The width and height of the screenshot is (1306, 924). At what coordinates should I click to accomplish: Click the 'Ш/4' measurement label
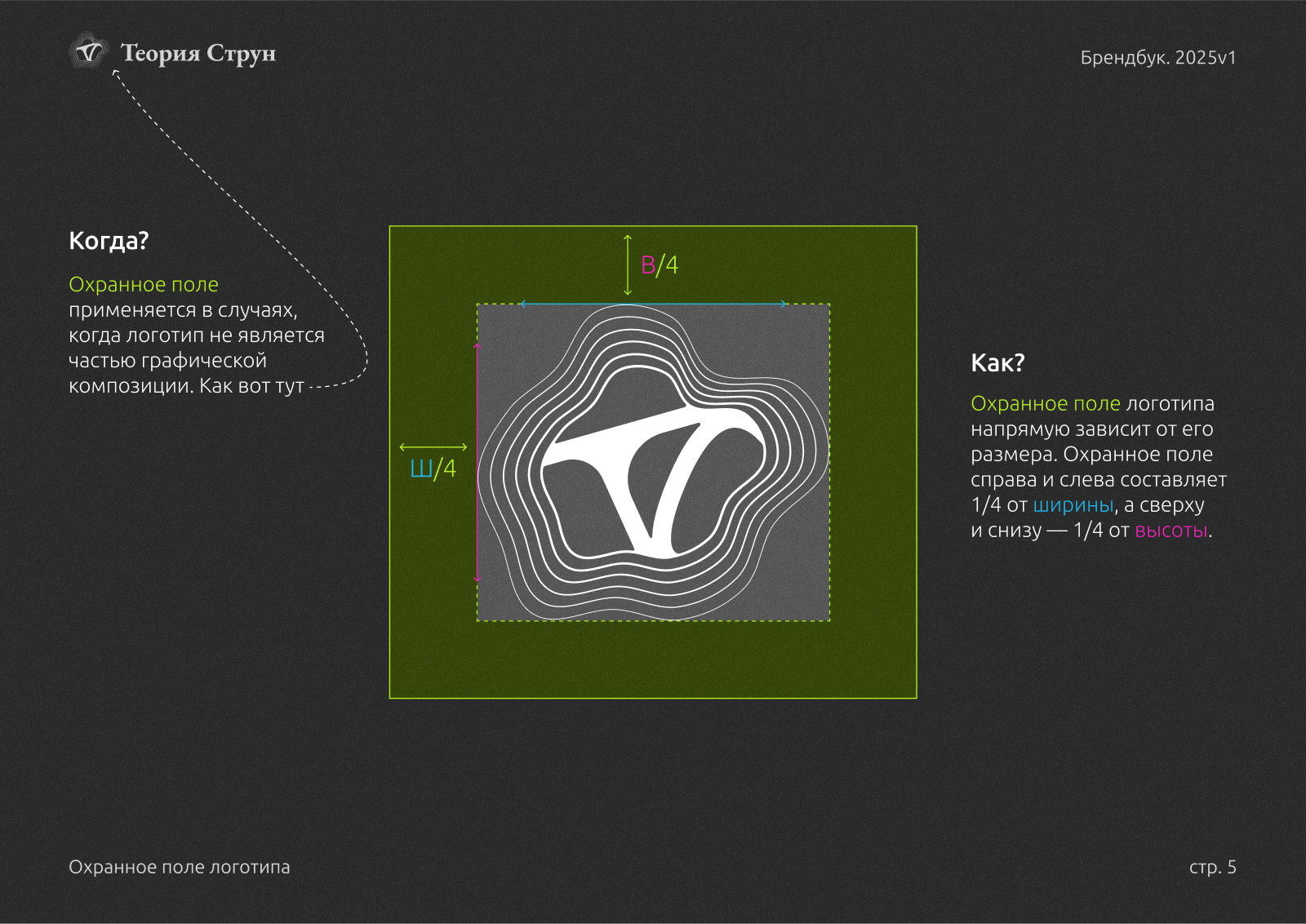433,469
